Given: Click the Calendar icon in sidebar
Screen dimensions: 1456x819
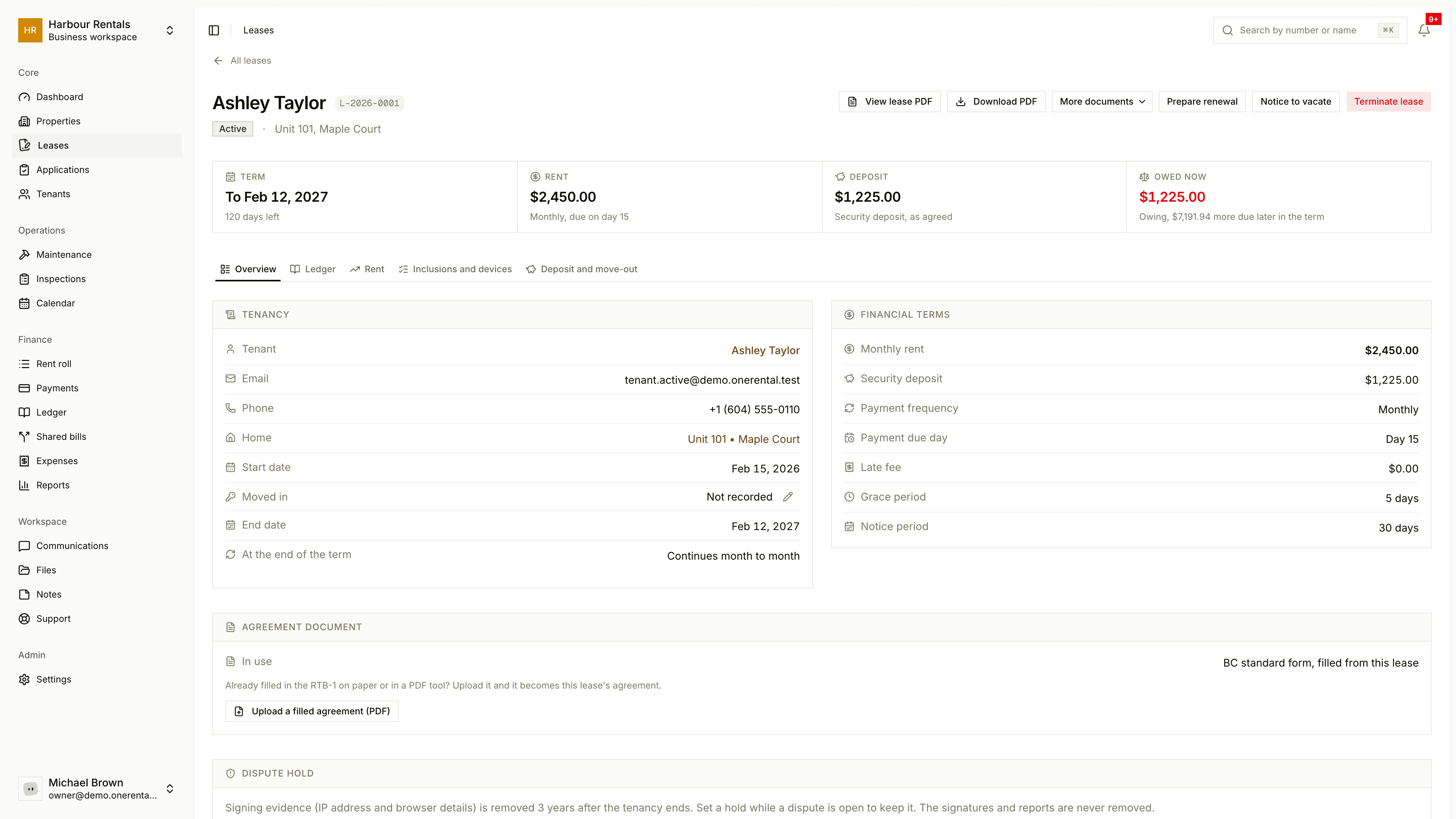Looking at the screenshot, I should pos(24,303).
